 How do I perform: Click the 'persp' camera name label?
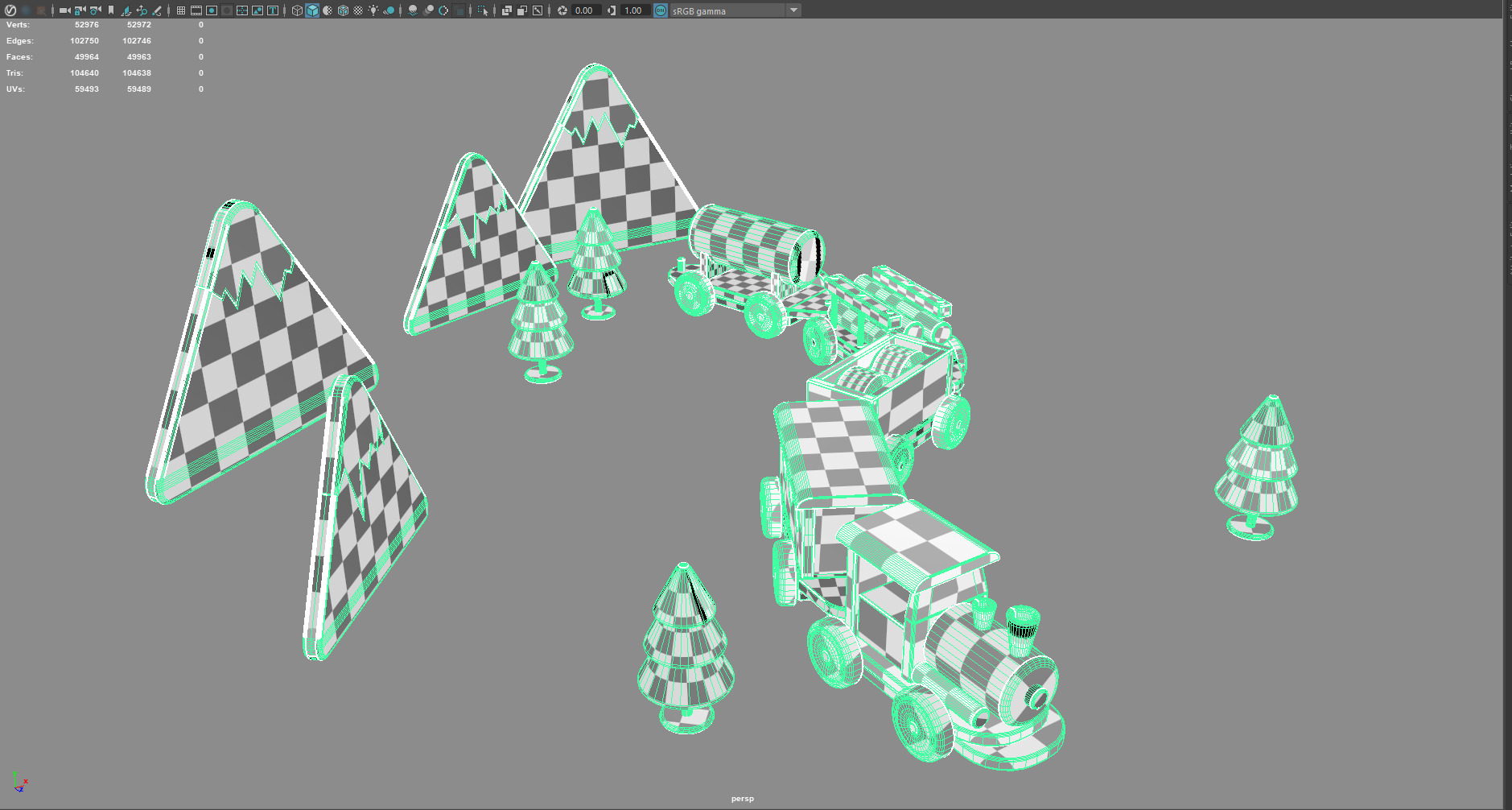(743, 799)
